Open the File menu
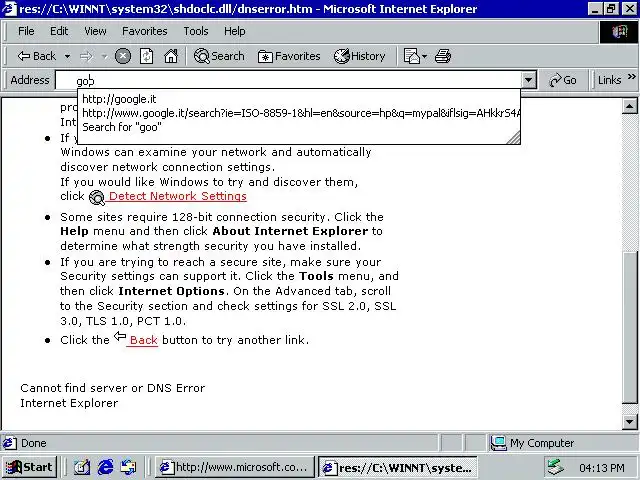 pyautogui.click(x=26, y=31)
